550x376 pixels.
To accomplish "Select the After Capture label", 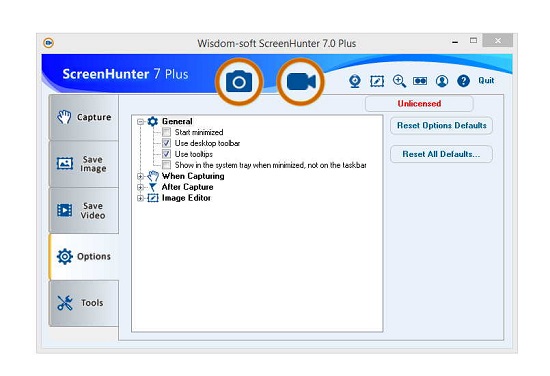I will (187, 187).
